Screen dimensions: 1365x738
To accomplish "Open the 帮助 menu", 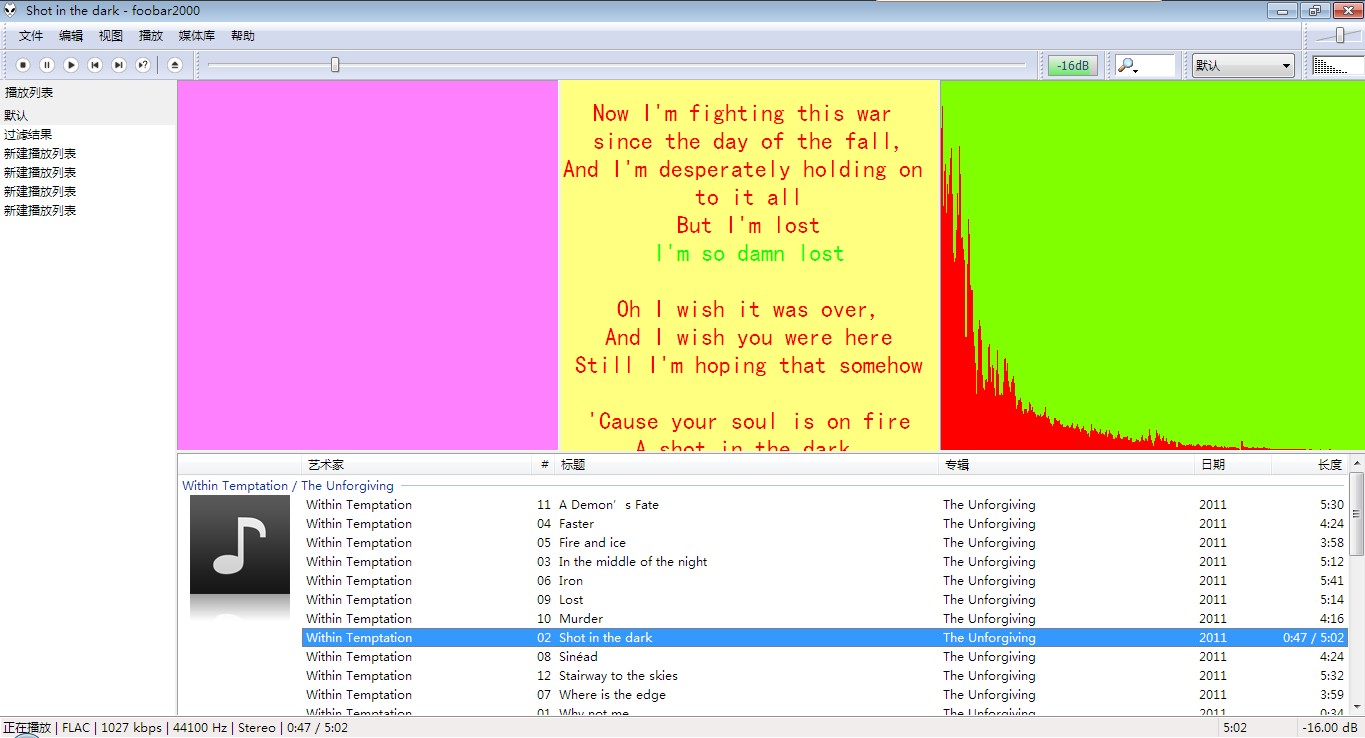I will point(243,36).
